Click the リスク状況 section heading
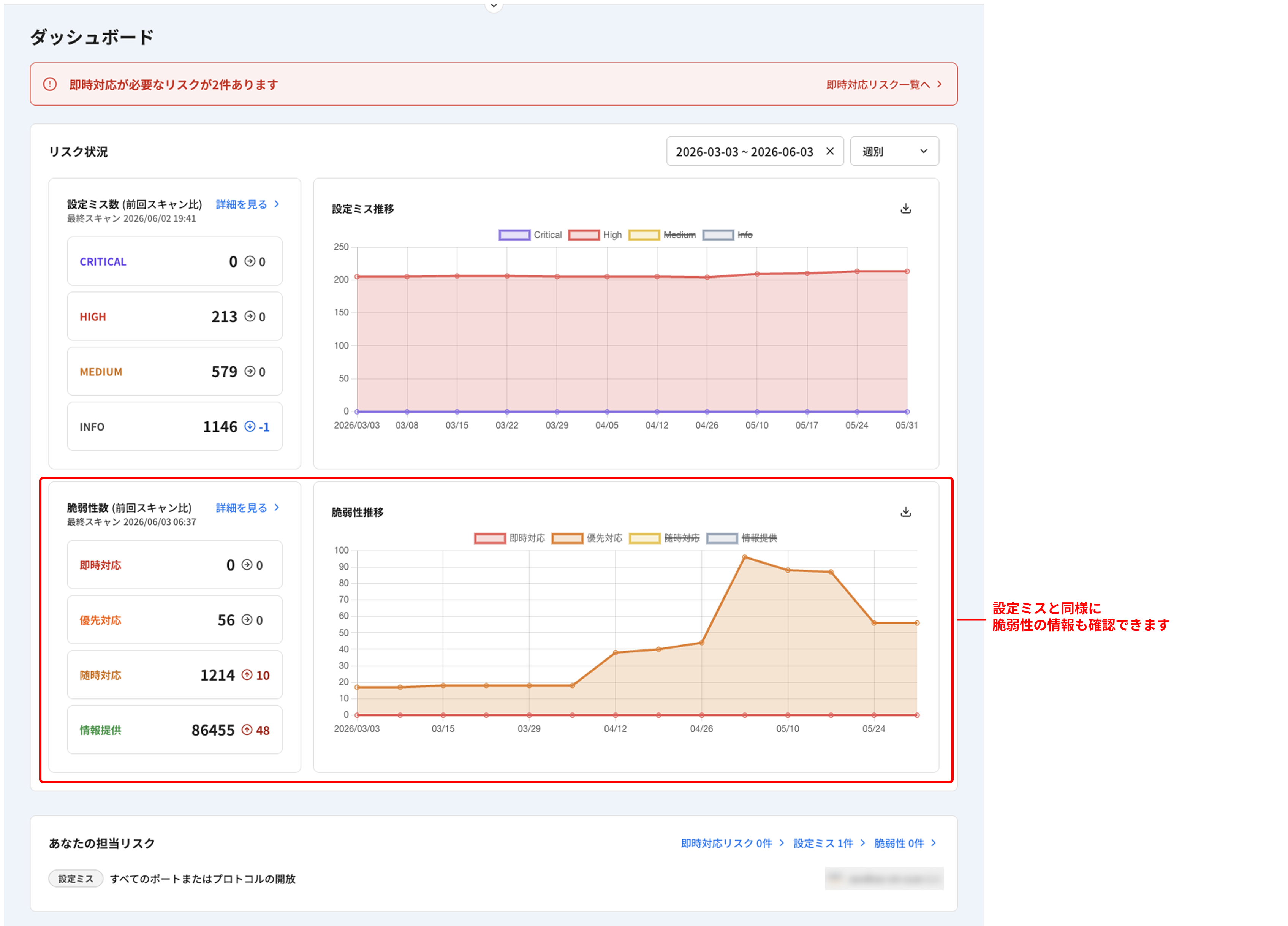Image resolution: width=1288 pixels, height=926 pixels. tap(78, 152)
